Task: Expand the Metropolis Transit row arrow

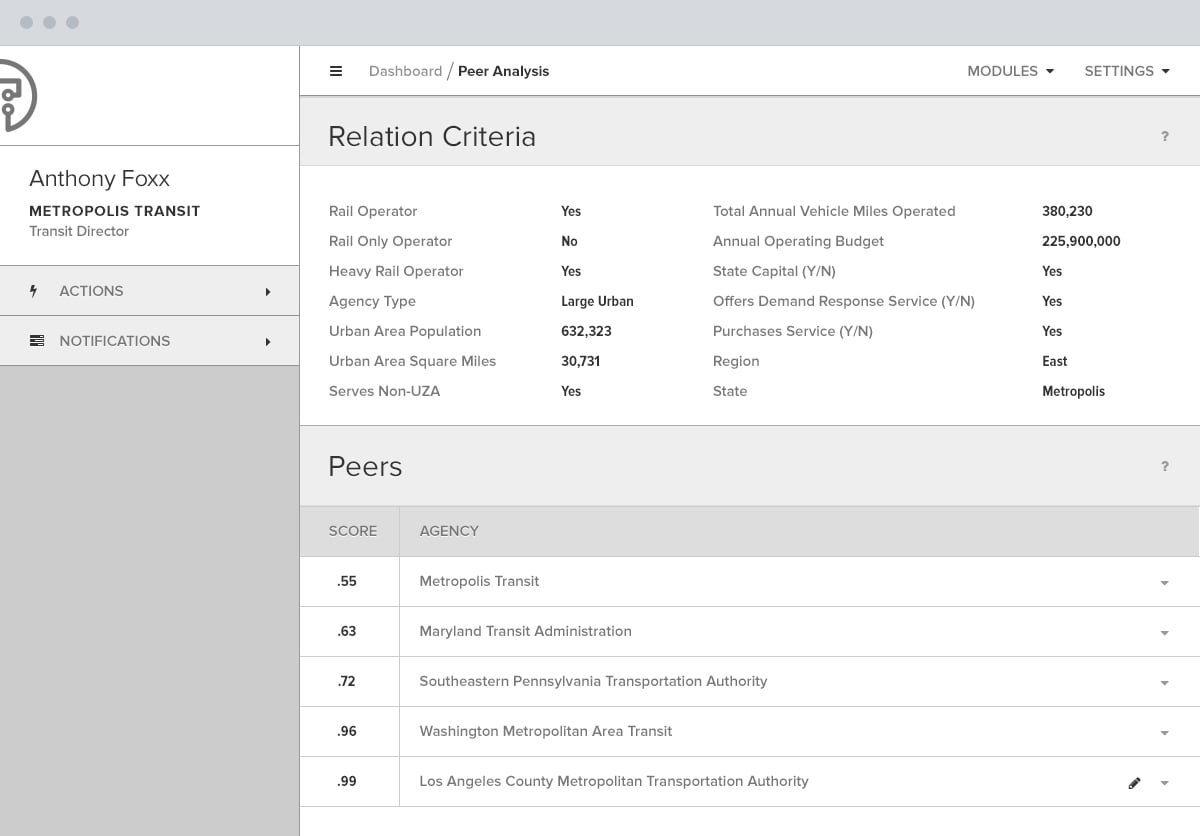Action: (1164, 583)
